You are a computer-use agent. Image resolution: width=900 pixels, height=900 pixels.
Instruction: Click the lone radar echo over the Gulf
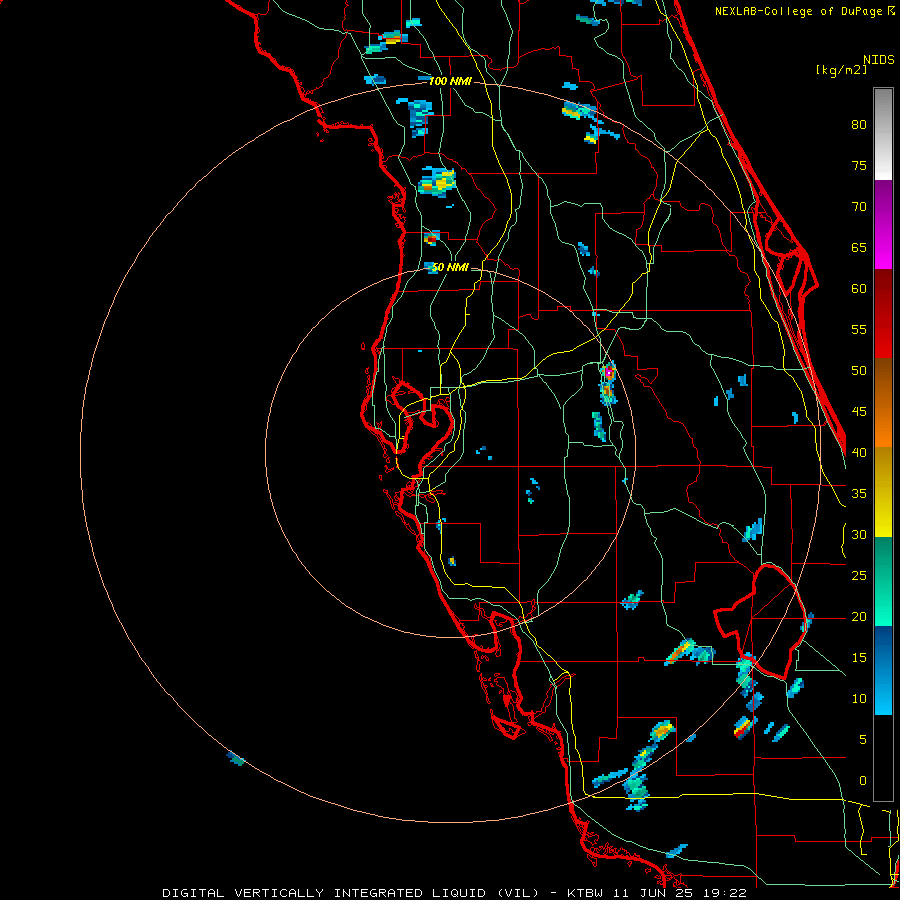click(x=235, y=758)
